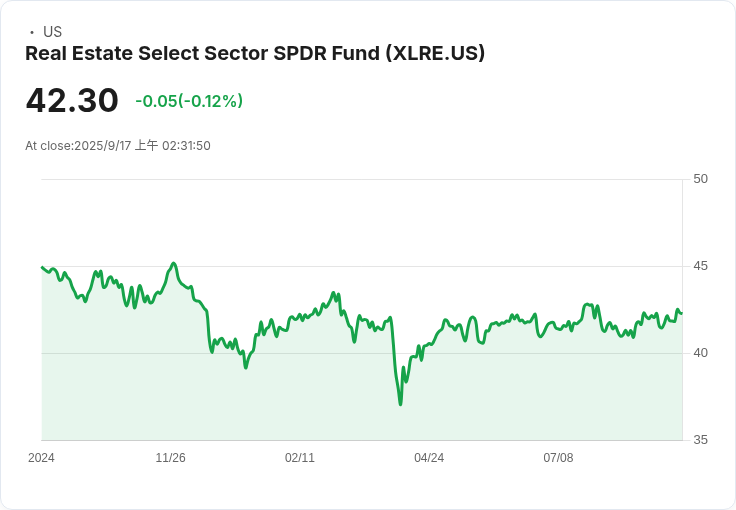Click the 02/11 date axis label
Screen dimensions: 736x510
(x=300, y=458)
